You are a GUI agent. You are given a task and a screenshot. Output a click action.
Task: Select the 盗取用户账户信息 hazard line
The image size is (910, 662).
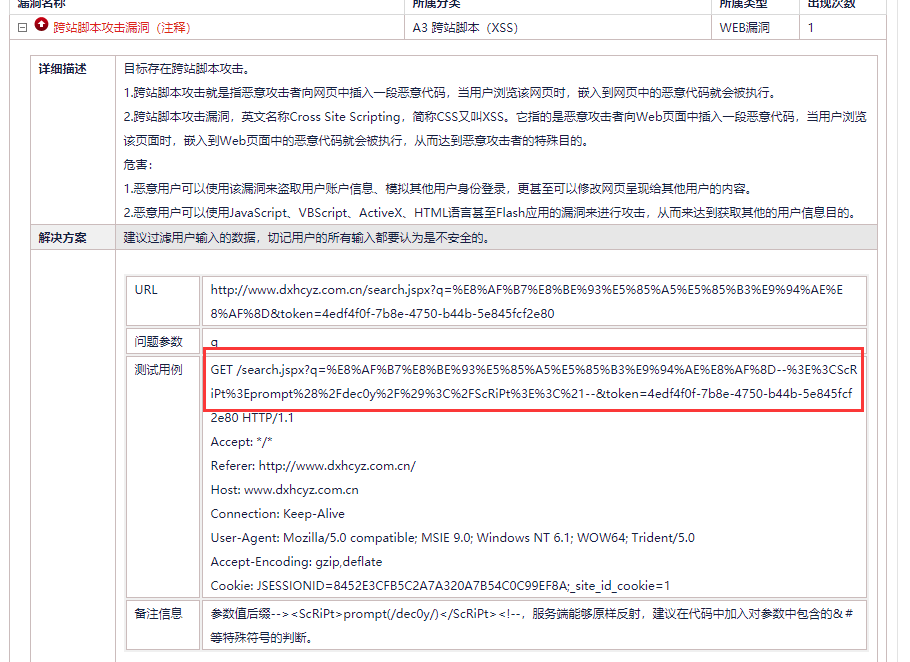[x=439, y=189]
